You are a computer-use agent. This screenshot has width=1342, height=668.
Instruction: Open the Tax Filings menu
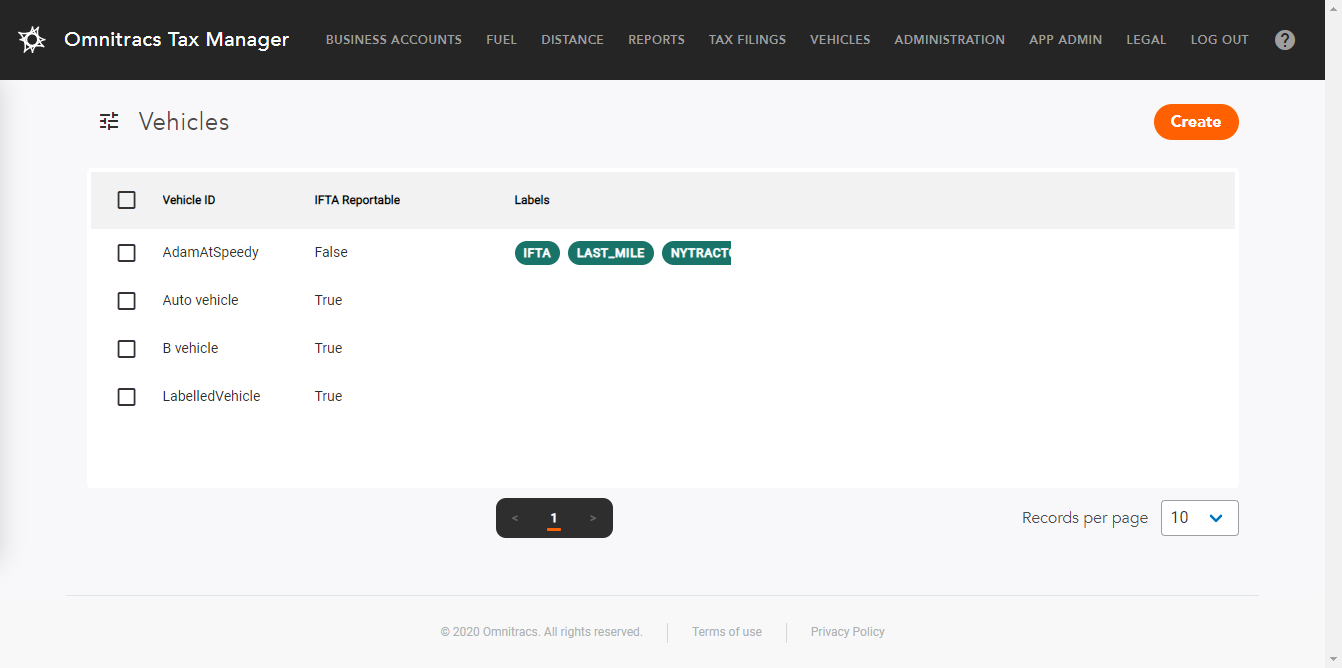(x=747, y=40)
